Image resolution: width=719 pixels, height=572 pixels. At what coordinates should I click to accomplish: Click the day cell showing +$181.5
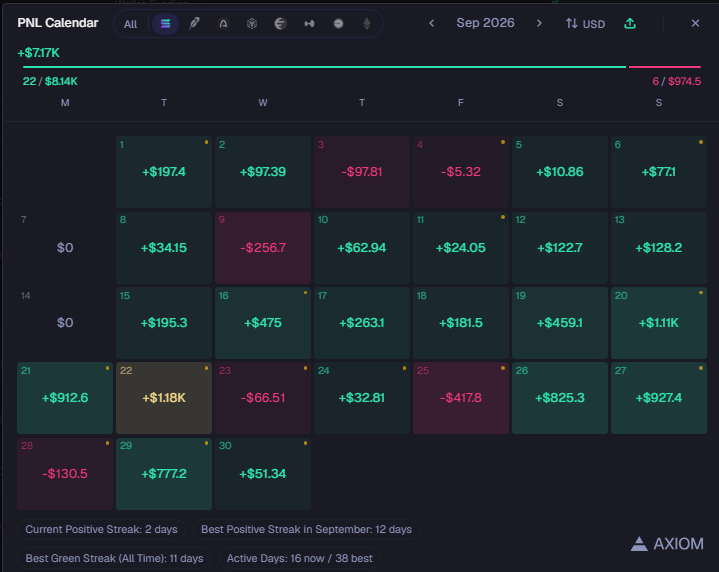(x=461, y=323)
